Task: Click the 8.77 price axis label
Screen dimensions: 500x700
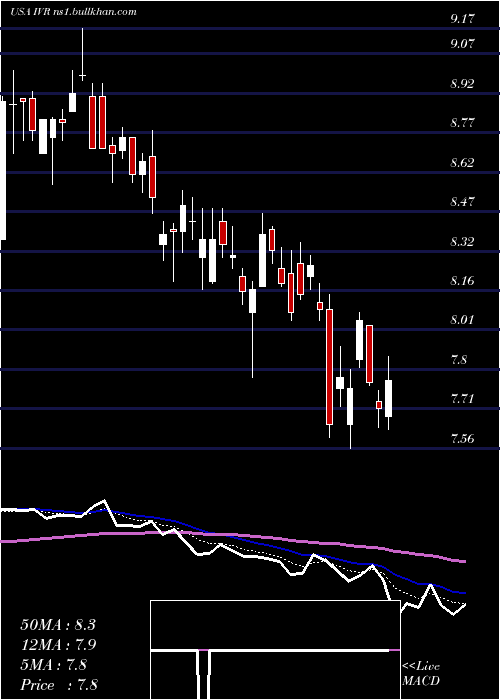Action: pos(462,123)
